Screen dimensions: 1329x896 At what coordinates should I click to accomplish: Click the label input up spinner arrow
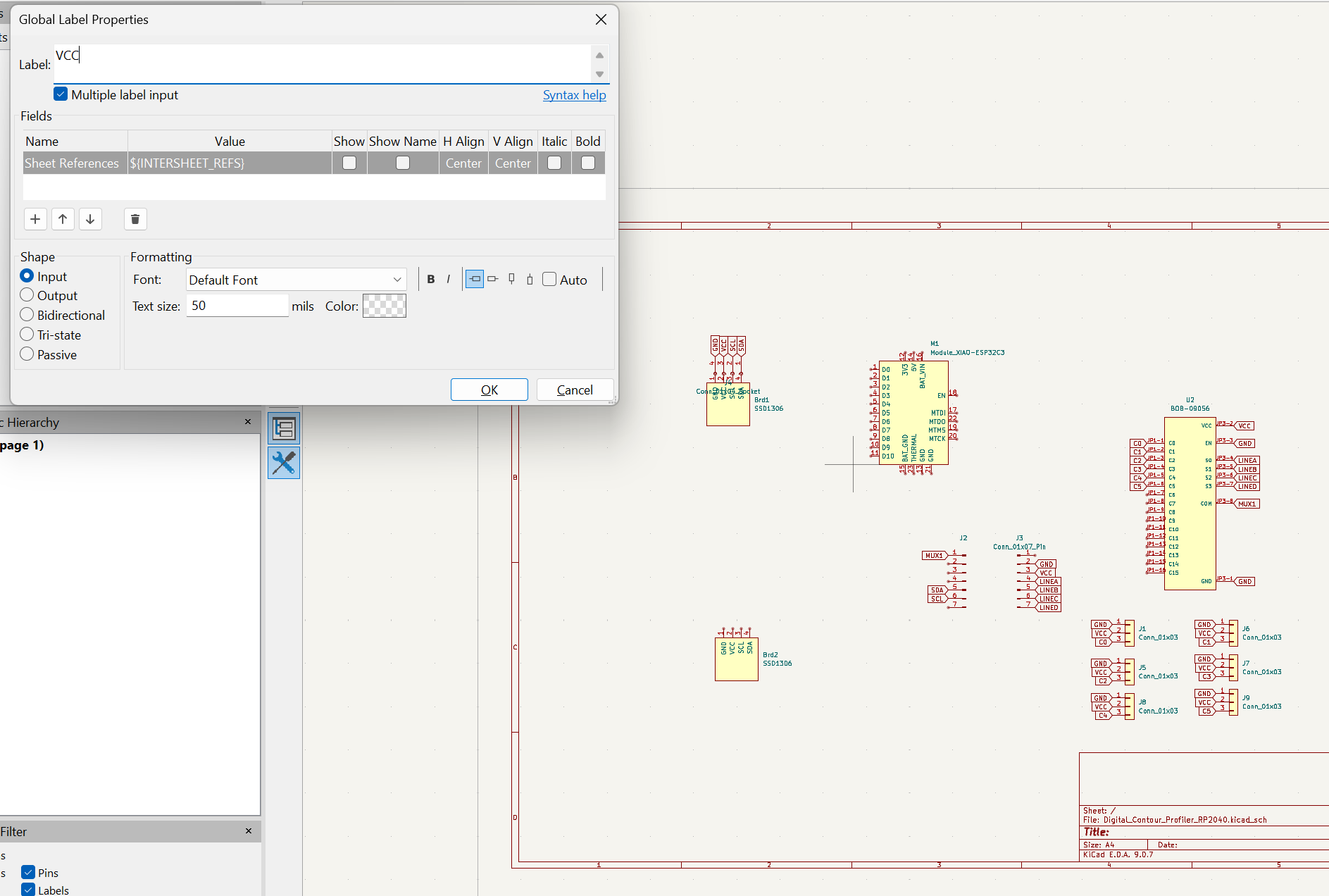[599, 55]
